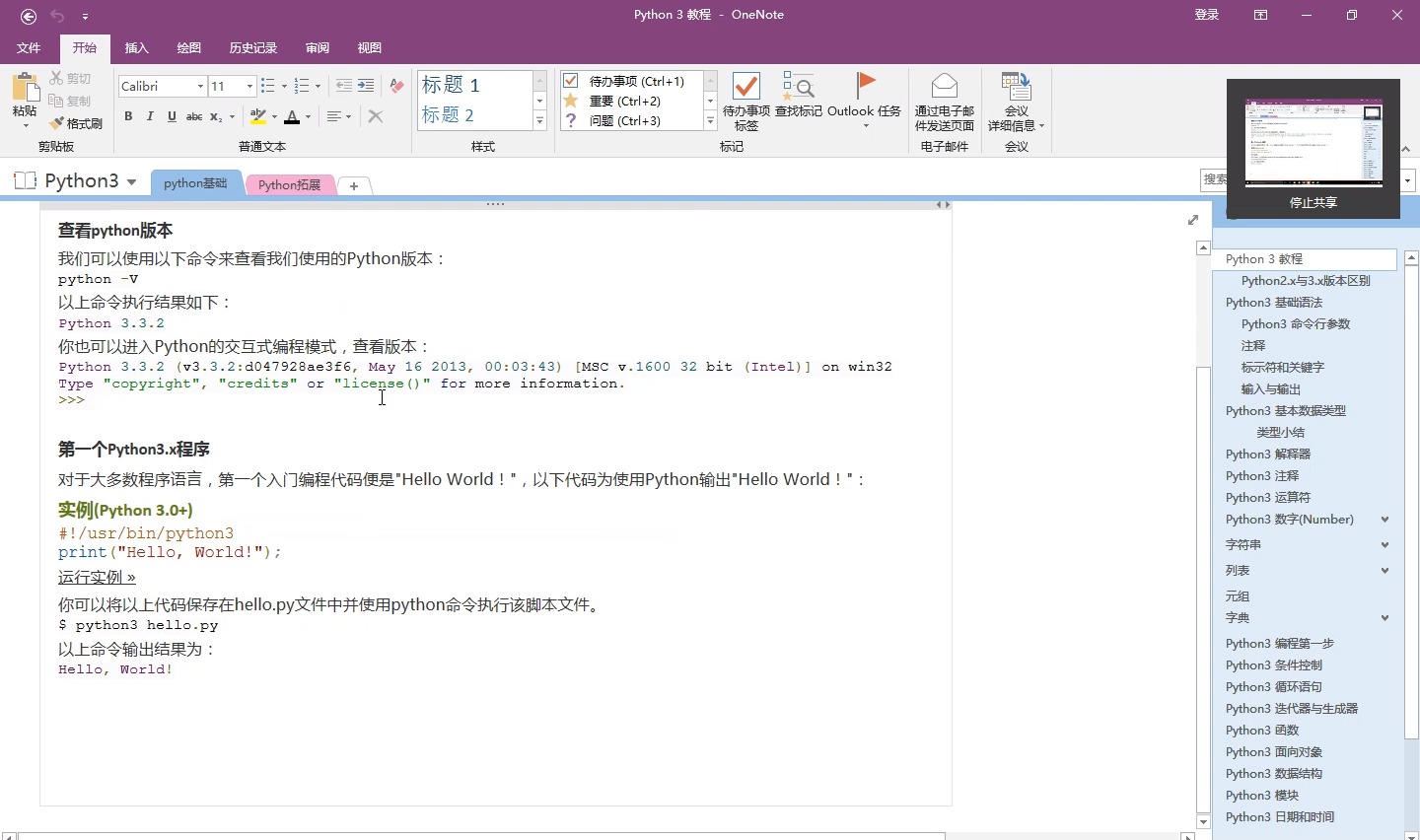Expand the 字典 subpages chevron
Image resolution: width=1420 pixels, height=840 pixels.
click(x=1385, y=618)
